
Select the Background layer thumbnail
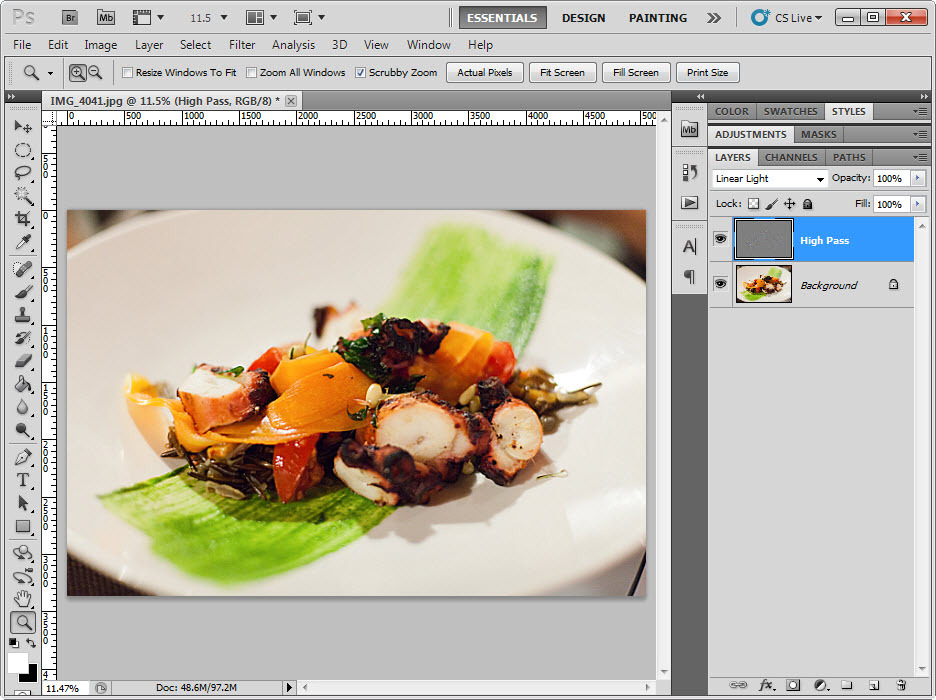763,285
